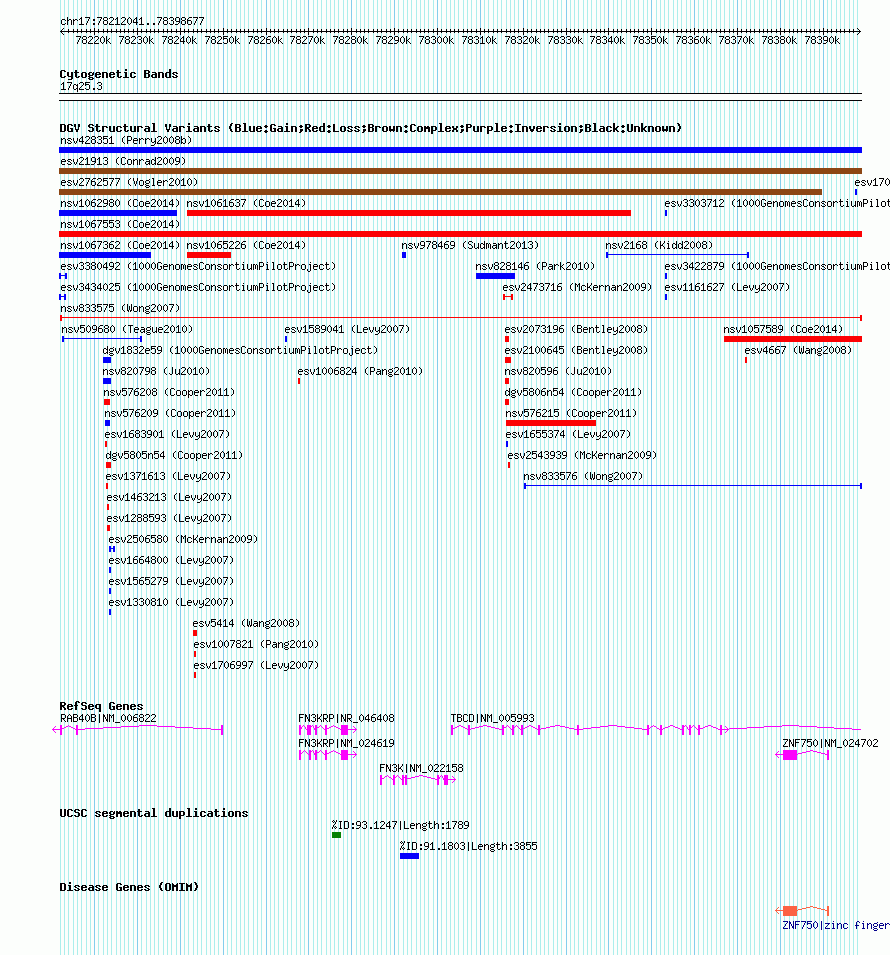Click the chr17:78212041..78398677 coordinate label
890x955 pixels.
[132, 21]
